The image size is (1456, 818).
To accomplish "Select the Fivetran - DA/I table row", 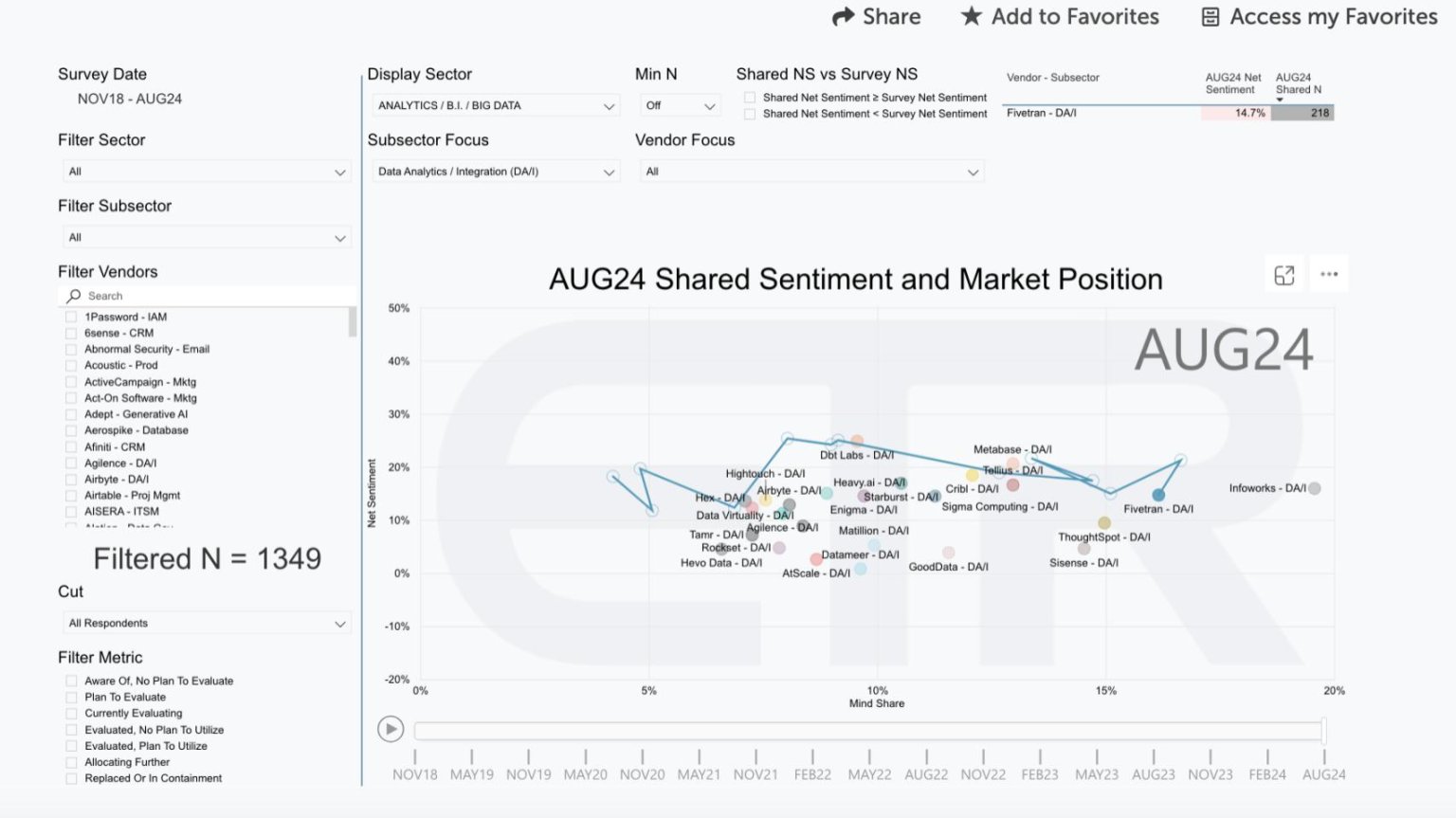I will click(1168, 113).
